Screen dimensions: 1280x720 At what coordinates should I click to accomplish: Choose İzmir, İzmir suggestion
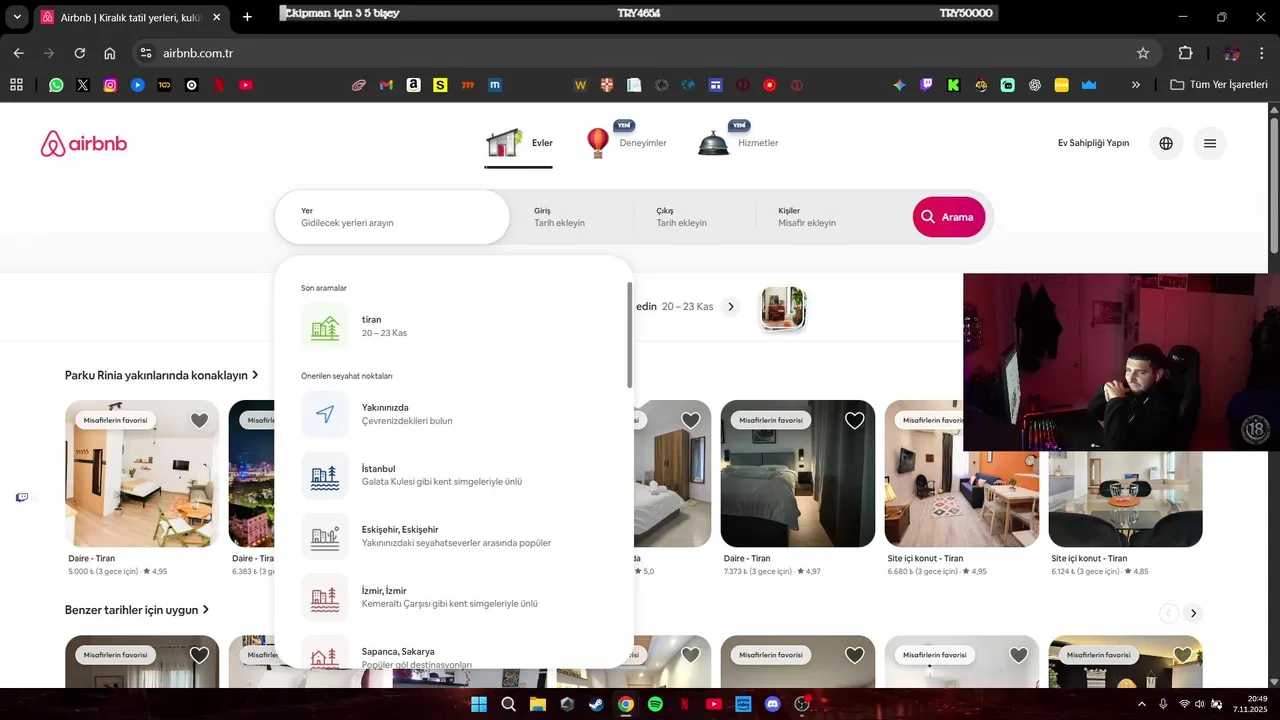454,598
